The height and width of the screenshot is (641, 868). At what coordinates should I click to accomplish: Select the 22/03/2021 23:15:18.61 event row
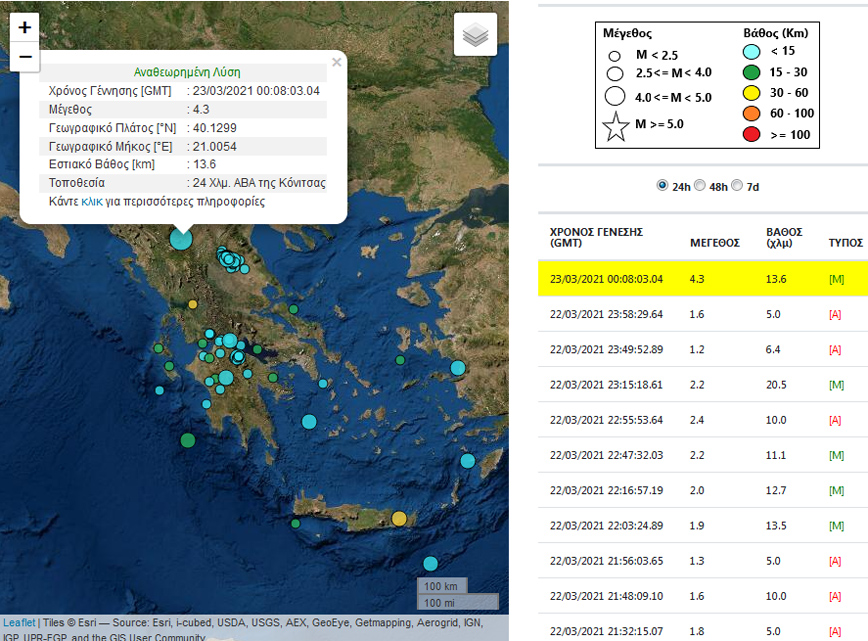(x=700, y=385)
